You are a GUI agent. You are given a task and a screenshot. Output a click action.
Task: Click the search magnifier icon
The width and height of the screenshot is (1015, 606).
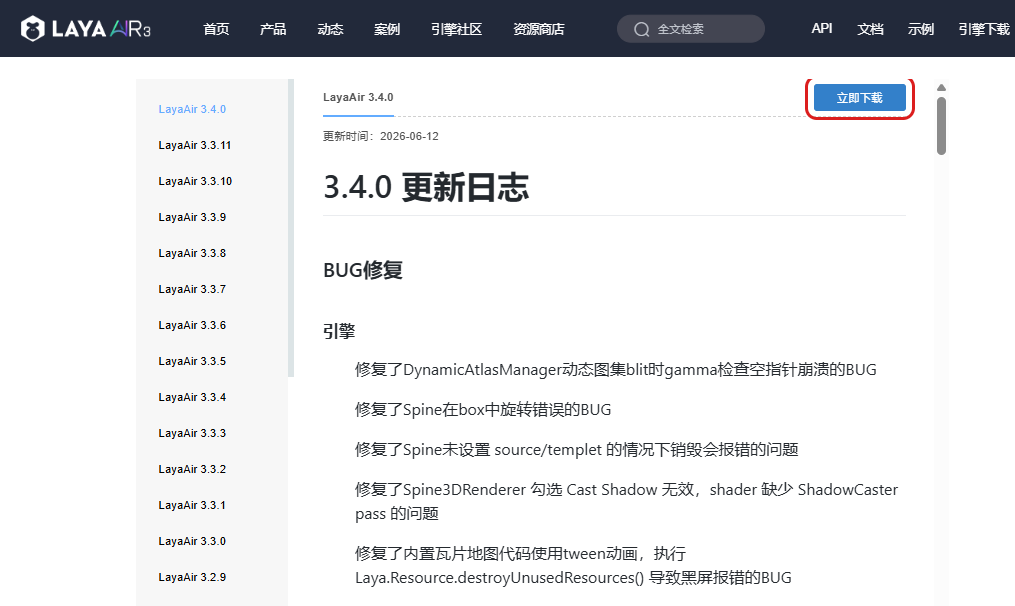pos(641,29)
